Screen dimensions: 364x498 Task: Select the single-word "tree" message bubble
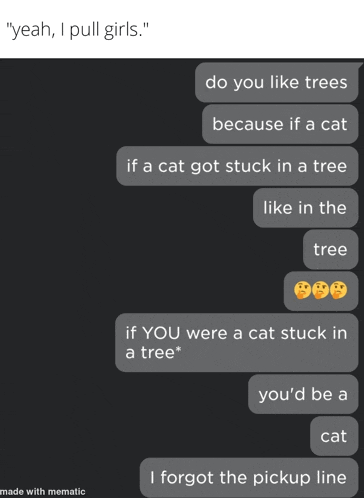(331, 249)
